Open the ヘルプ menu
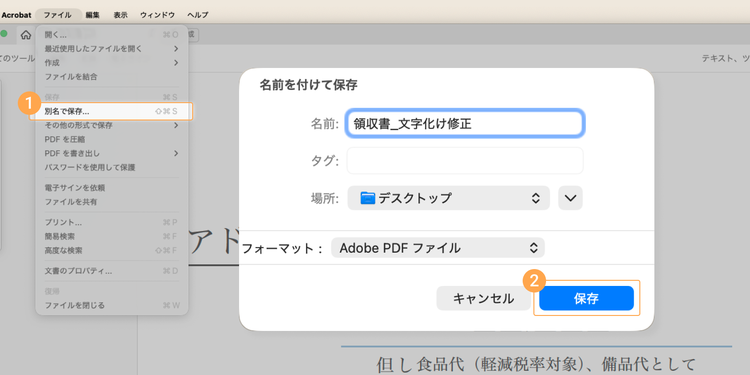750x375 pixels. (198, 15)
